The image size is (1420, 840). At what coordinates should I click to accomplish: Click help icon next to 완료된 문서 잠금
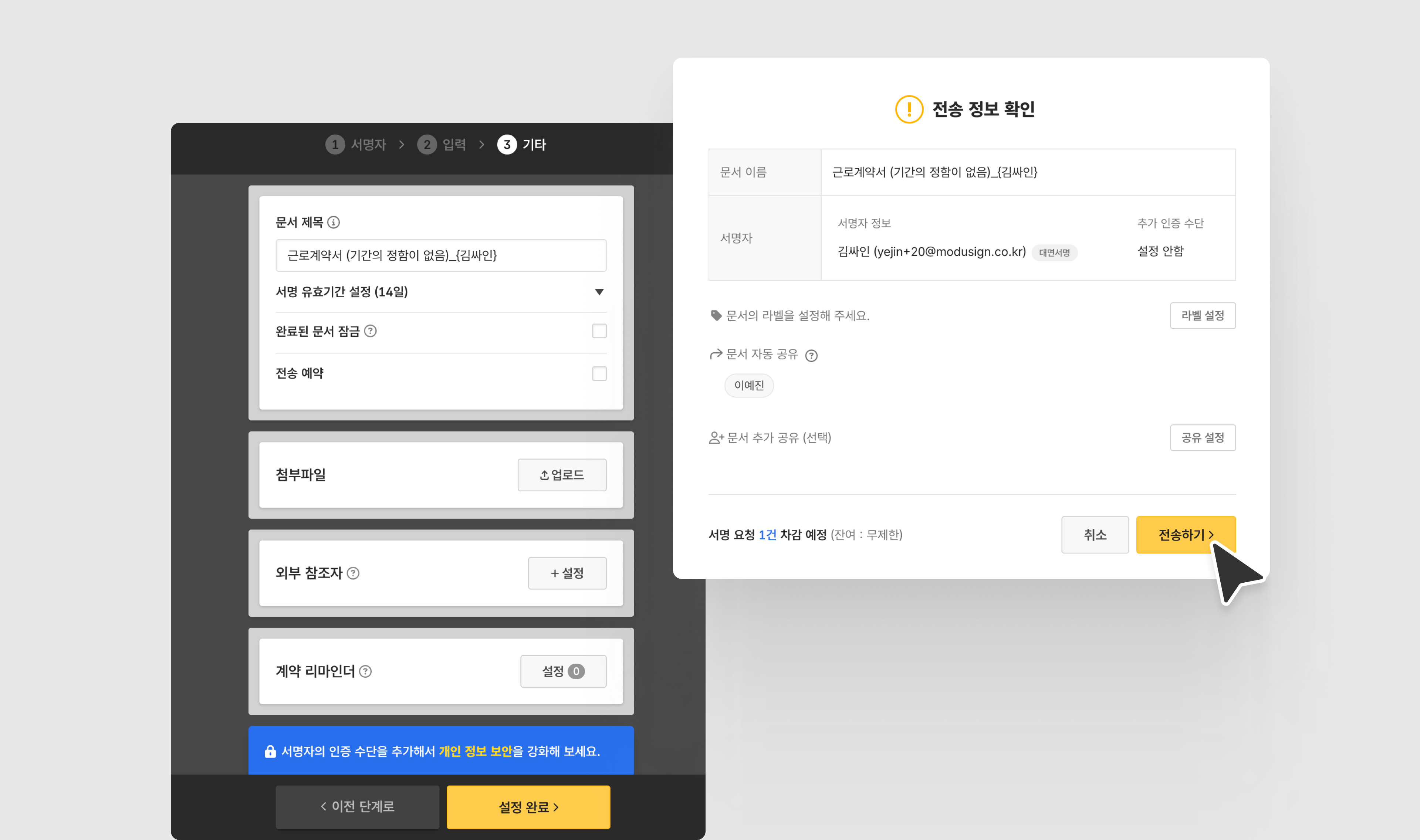(x=370, y=331)
